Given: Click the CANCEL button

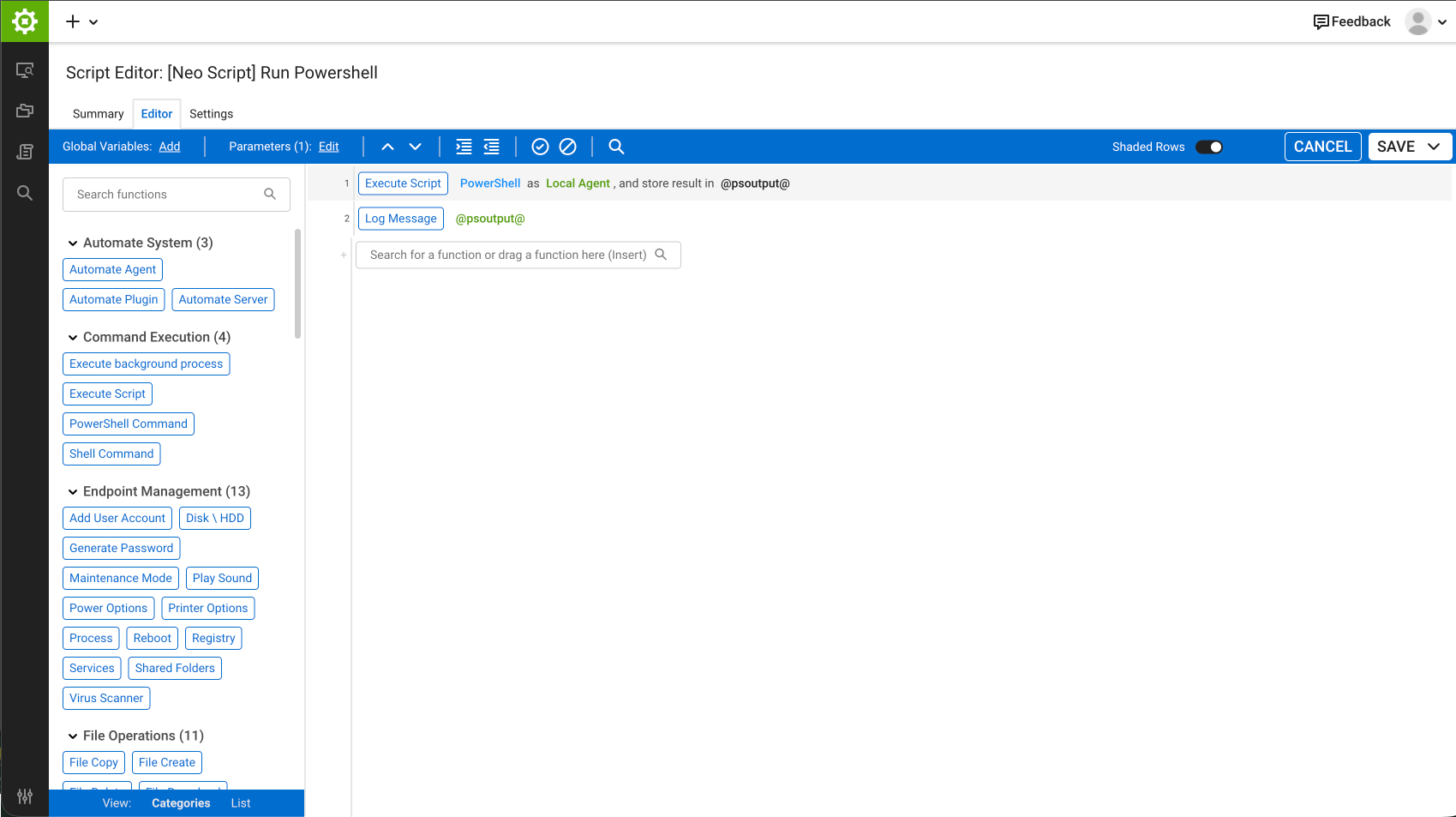Looking at the screenshot, I should point(1323,147).
